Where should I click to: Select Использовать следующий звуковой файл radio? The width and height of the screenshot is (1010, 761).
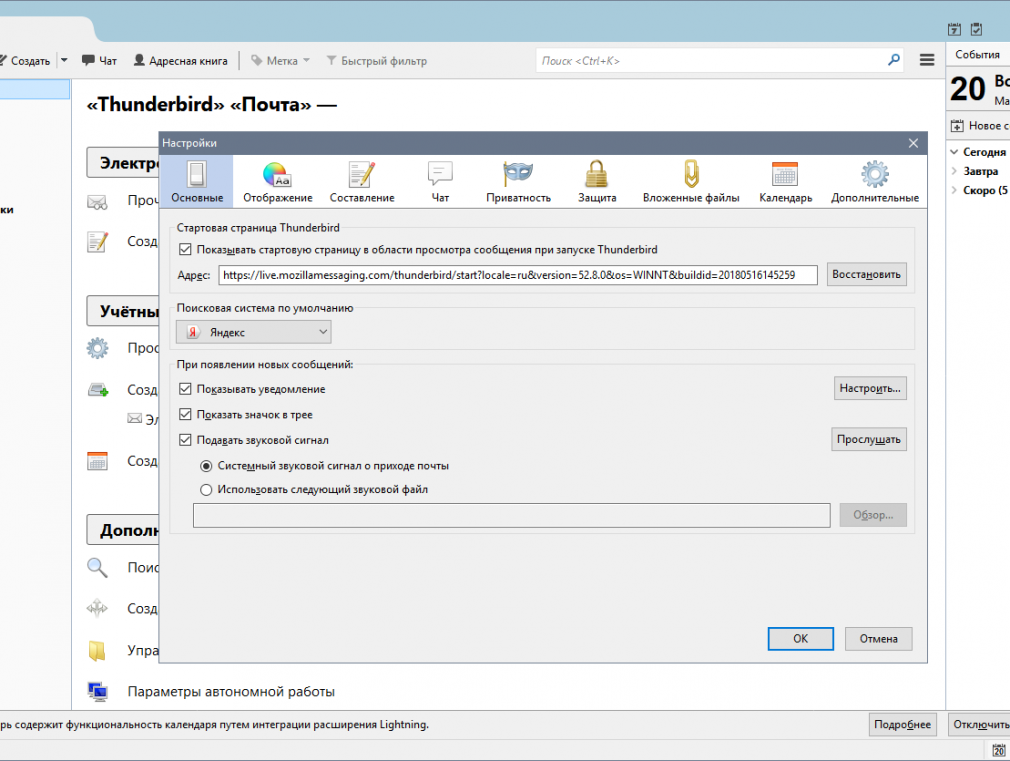click(x=206, y=490)
